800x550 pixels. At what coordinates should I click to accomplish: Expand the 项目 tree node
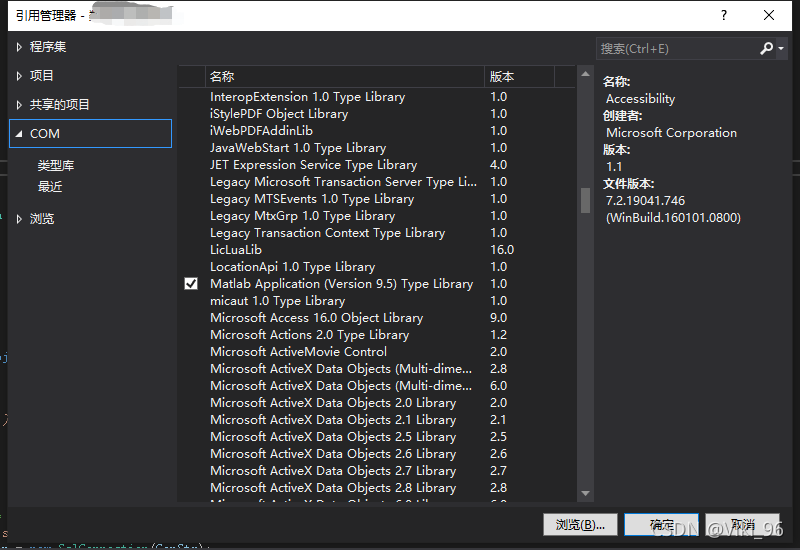[x=19, y=76]
